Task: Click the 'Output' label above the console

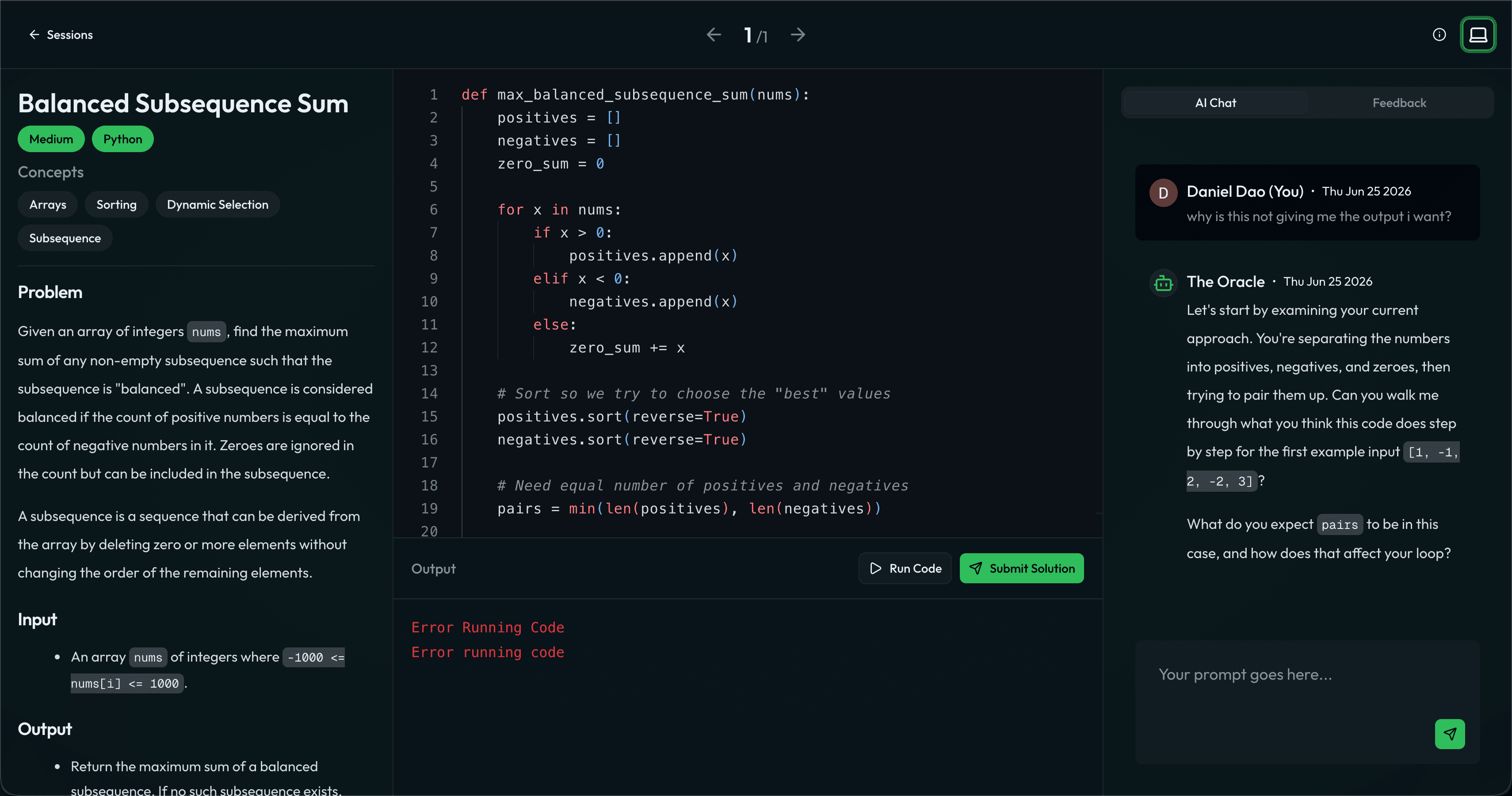Action: click(x=433, y=569)
